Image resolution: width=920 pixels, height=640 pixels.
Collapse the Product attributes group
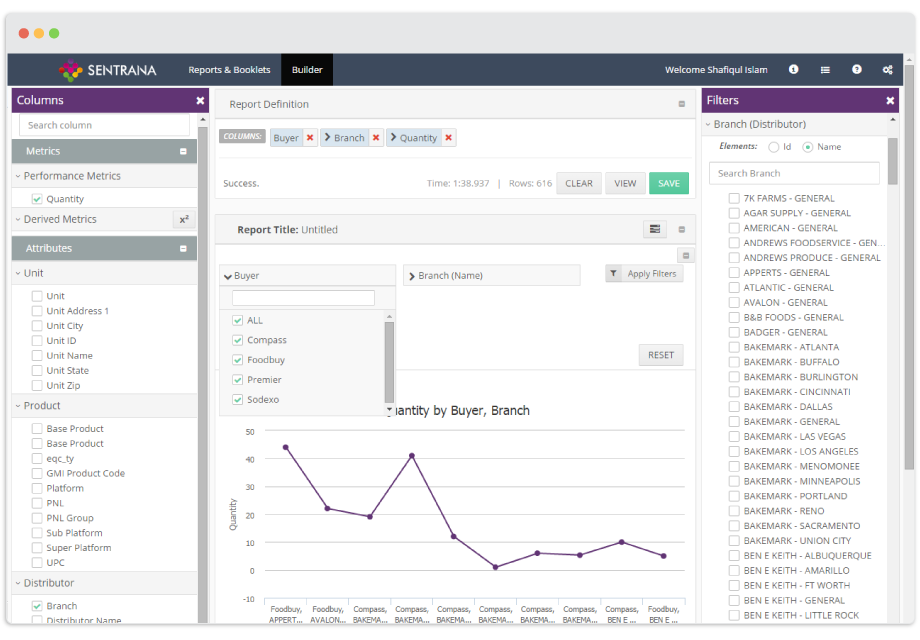tap(38, 405)
